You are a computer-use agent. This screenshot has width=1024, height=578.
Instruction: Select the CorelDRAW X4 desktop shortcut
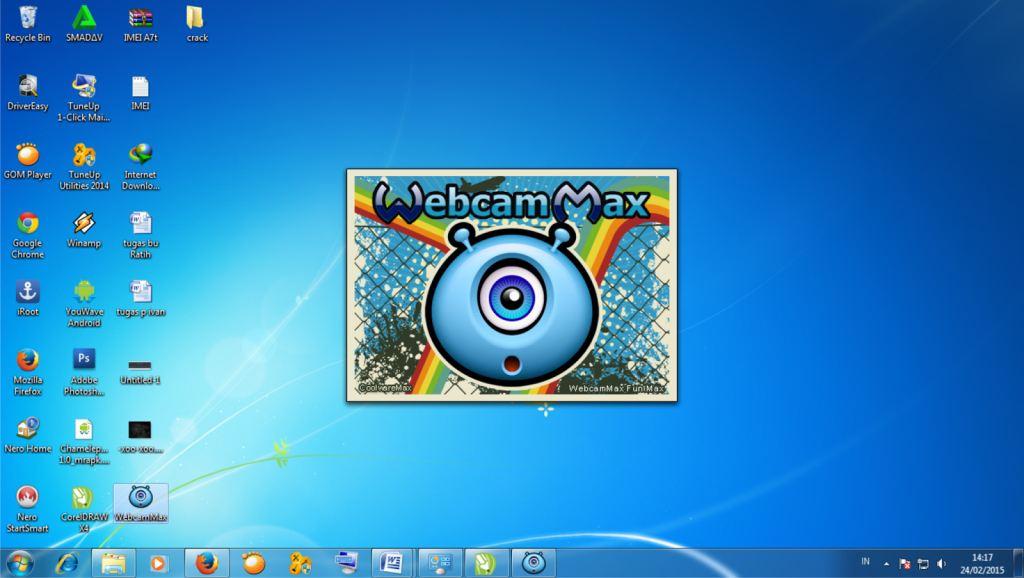84,509
